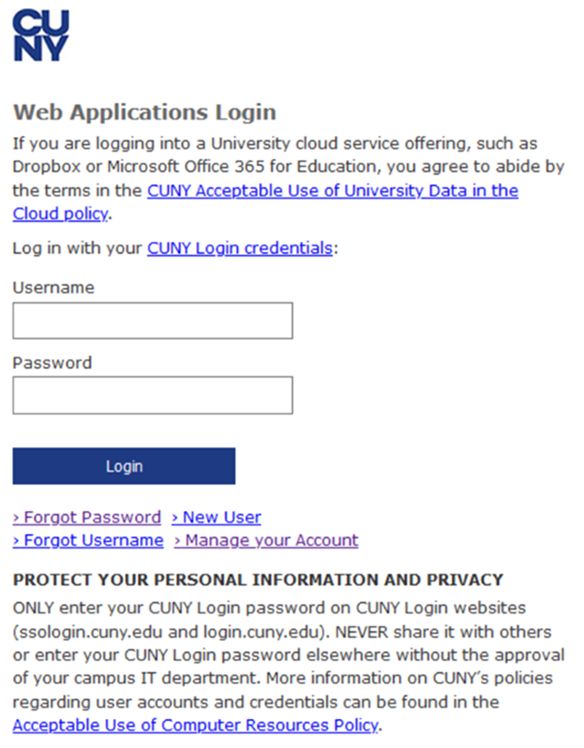Open the Forgot Username link
584x748 pixels.
pyautogui.click(x=88, y=540)
